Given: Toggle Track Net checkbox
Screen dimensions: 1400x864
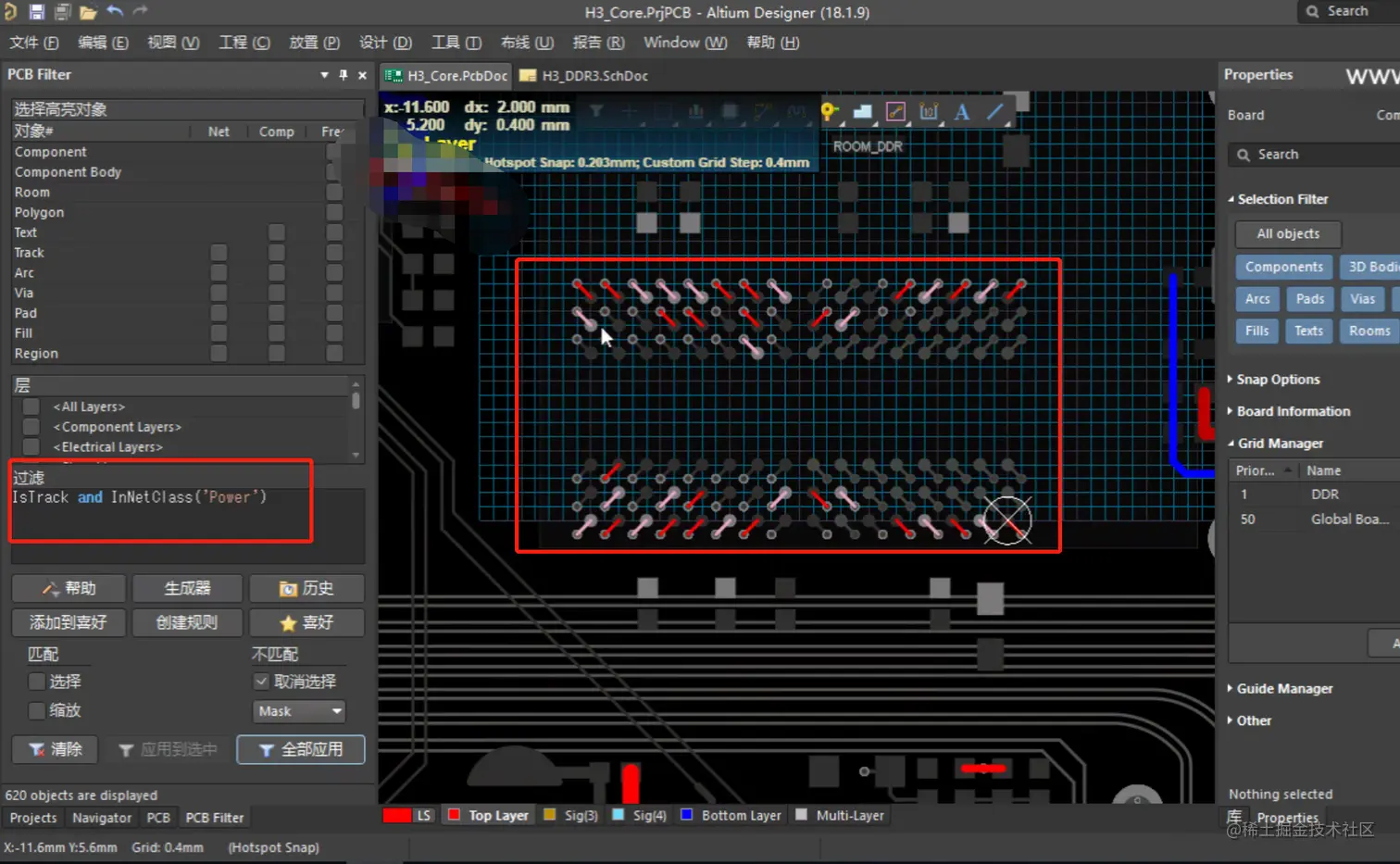Looking at the screenshot, I should click(x=219, y=253).
